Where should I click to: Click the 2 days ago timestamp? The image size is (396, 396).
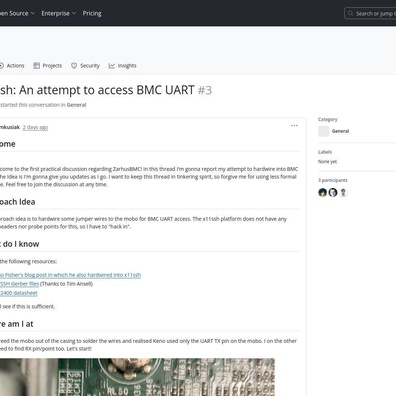[35, 127]
